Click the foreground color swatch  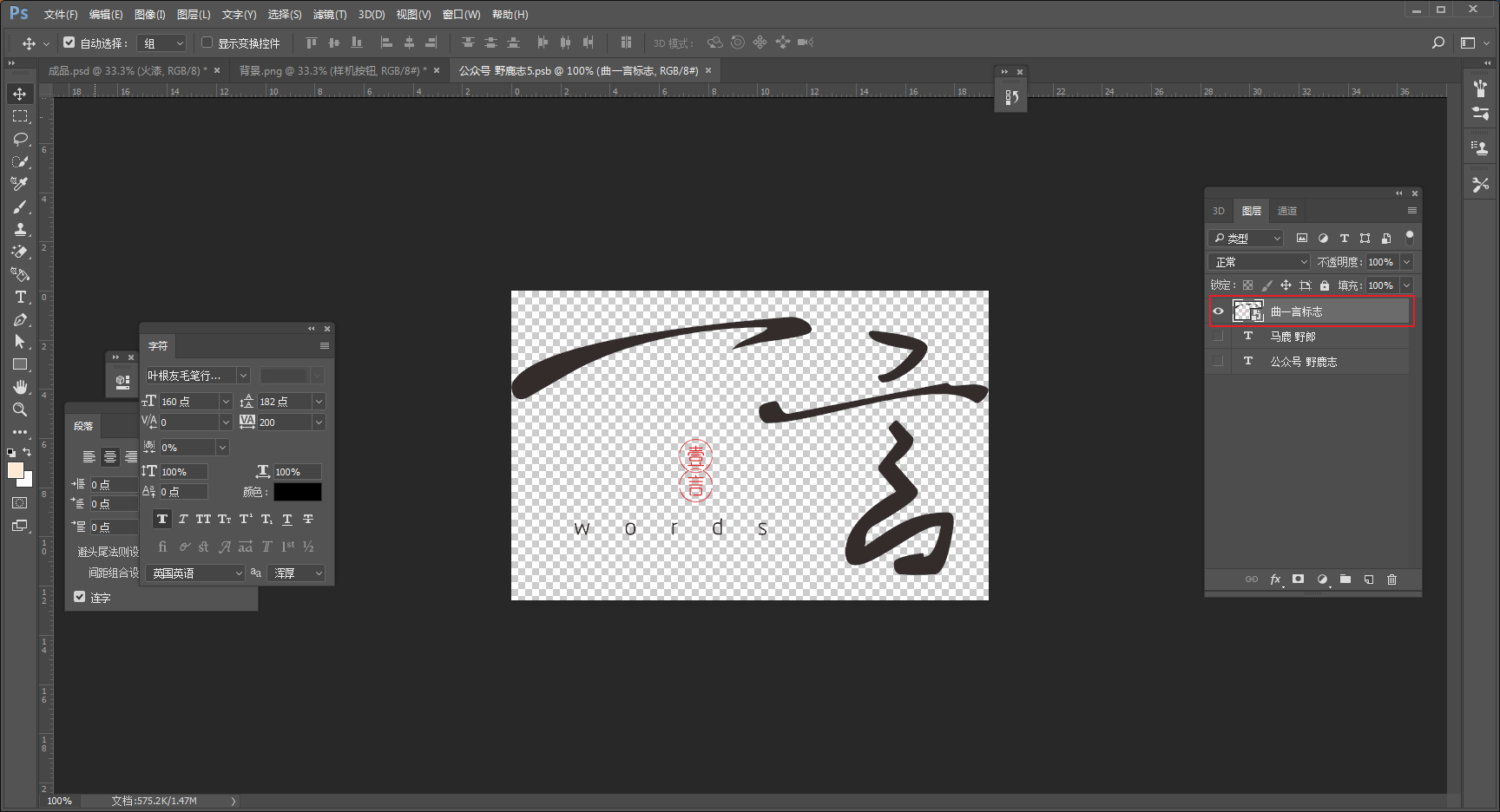tap(16, 470)
